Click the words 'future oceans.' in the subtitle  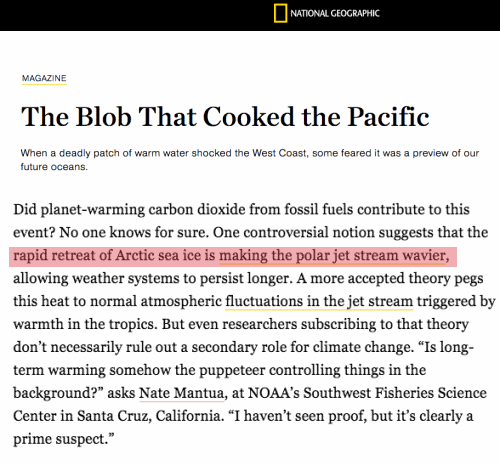[x=54, y=167]
